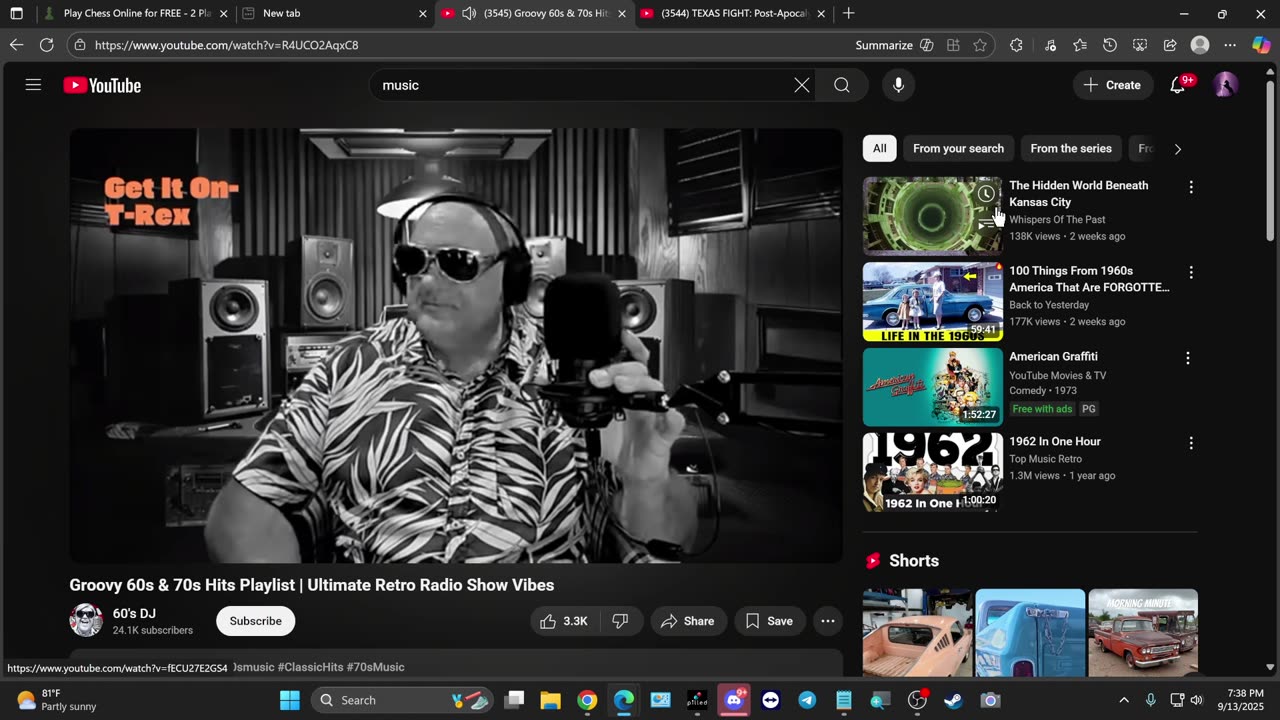Subscribe to 60's DJ channel

click(x=255, y=621)
